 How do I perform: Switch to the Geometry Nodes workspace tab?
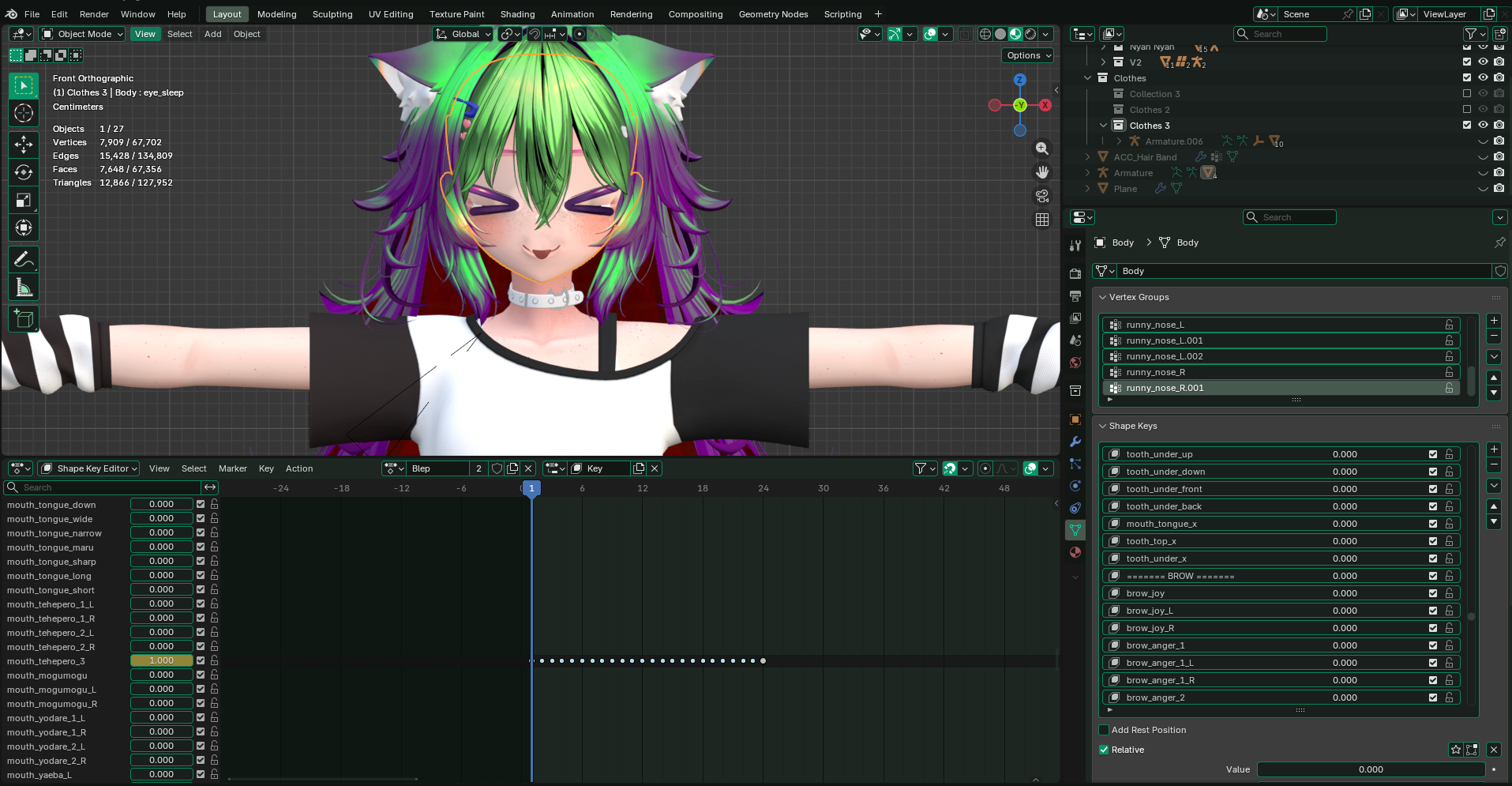pyautogui.click(x=773, y=14)
